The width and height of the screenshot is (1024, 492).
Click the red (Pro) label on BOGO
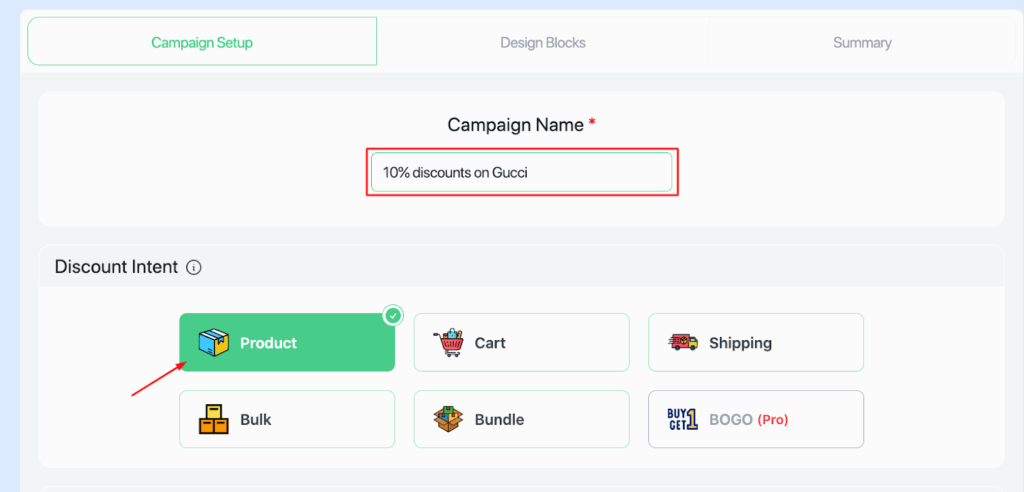click(x=773, y=419)
